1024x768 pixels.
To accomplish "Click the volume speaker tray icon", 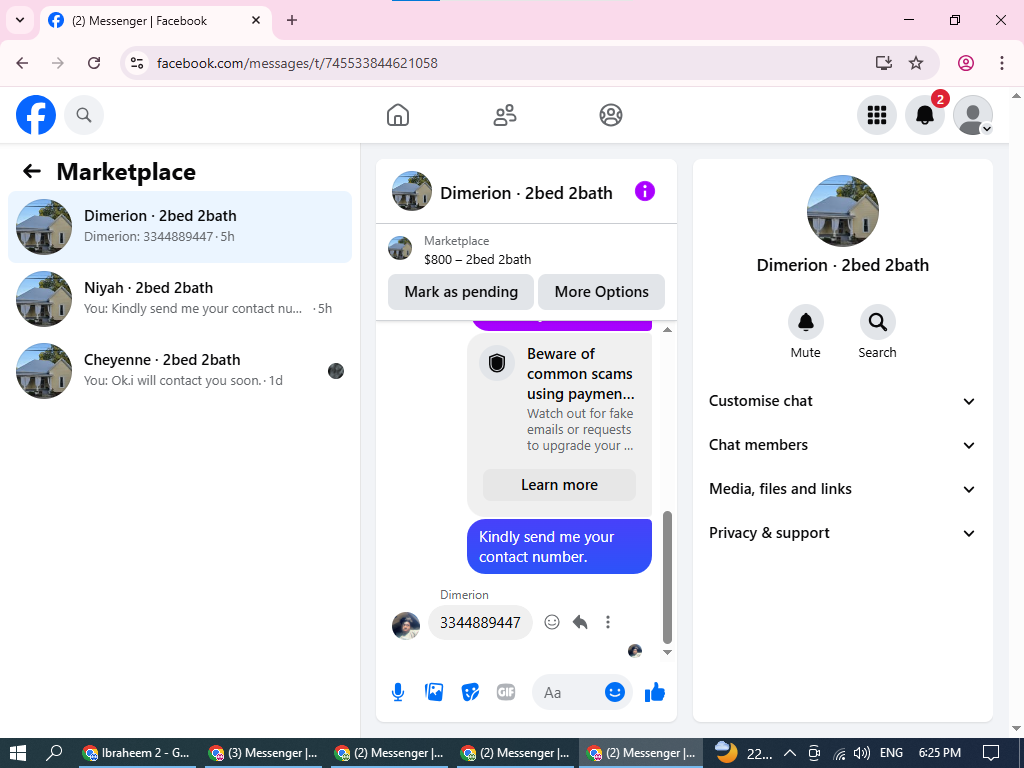I will click(861, 753).
